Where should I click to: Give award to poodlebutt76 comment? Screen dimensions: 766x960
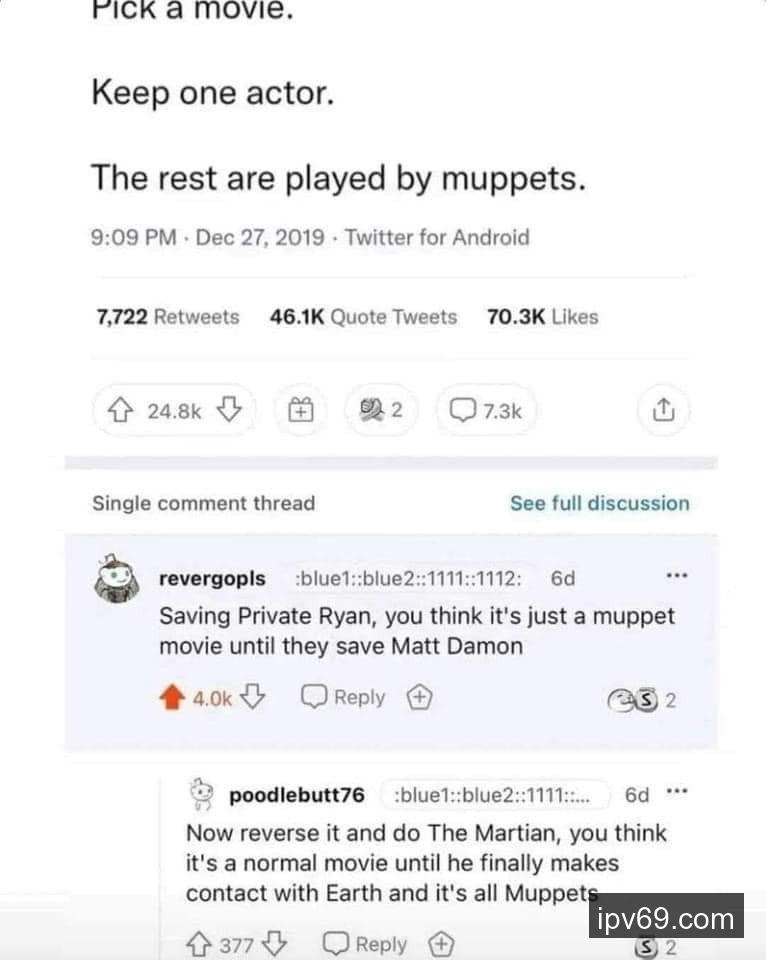coord(438,944)
